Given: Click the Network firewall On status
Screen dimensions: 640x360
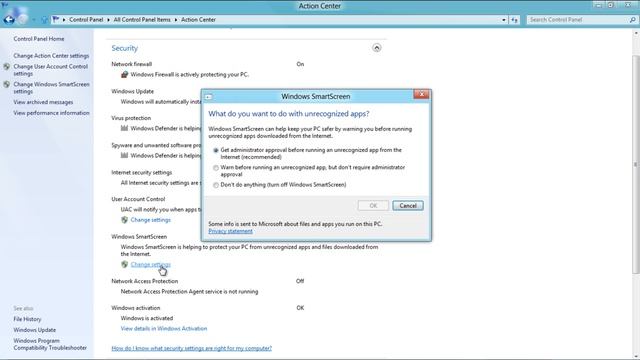Looking at the screenshot, I should click(300, 64).
